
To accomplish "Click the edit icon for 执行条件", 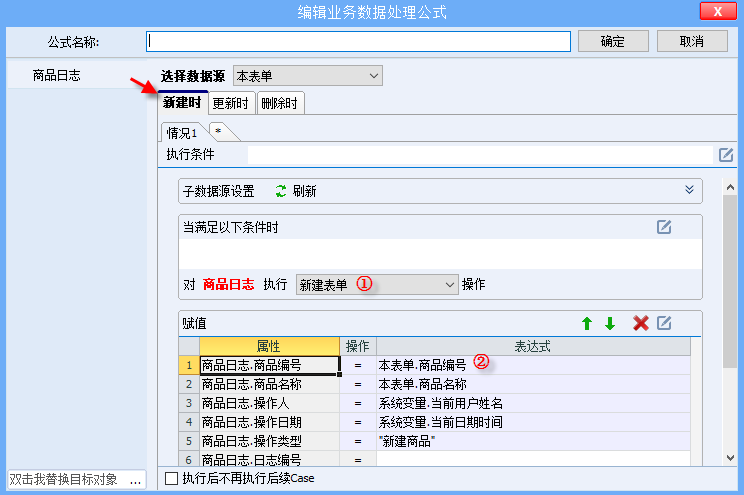I will click(726, 155).
